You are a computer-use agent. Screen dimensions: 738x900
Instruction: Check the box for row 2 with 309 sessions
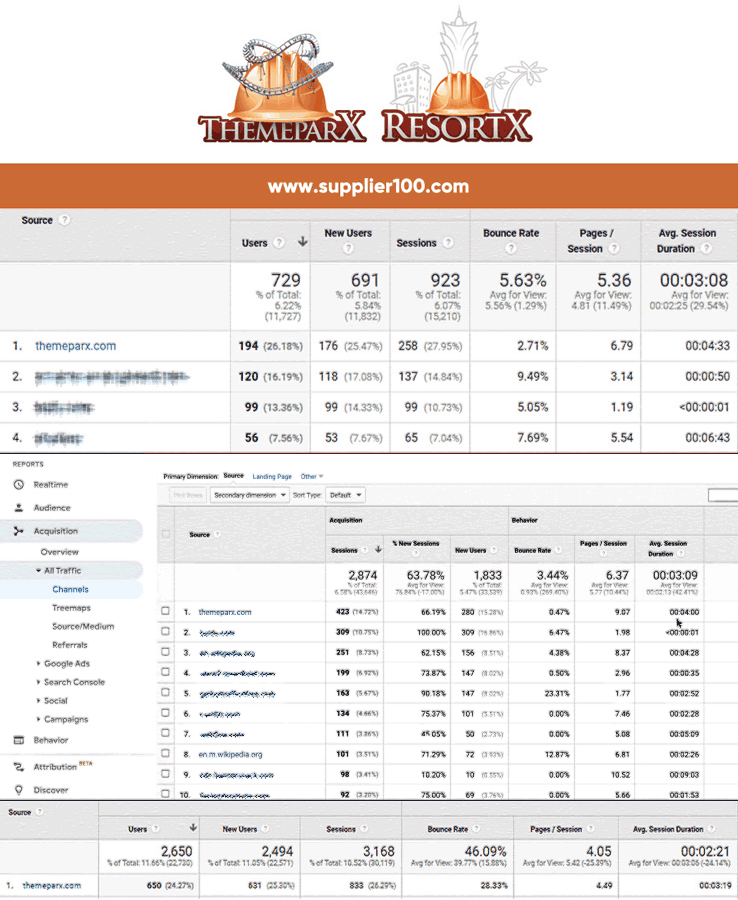(x=166, y=631)
